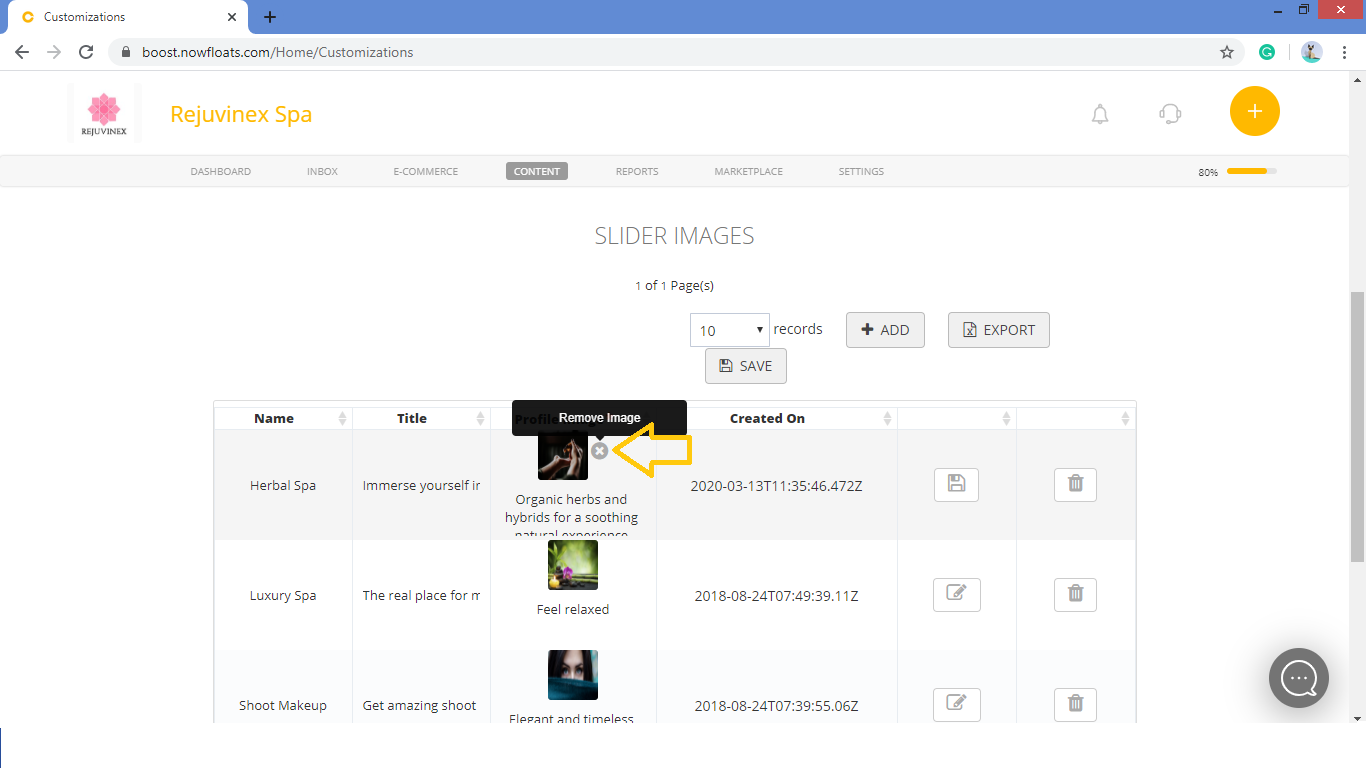This screenshot has width=1366, height=768.
Task: Open the Reports menu
Action: click(637, 171)
